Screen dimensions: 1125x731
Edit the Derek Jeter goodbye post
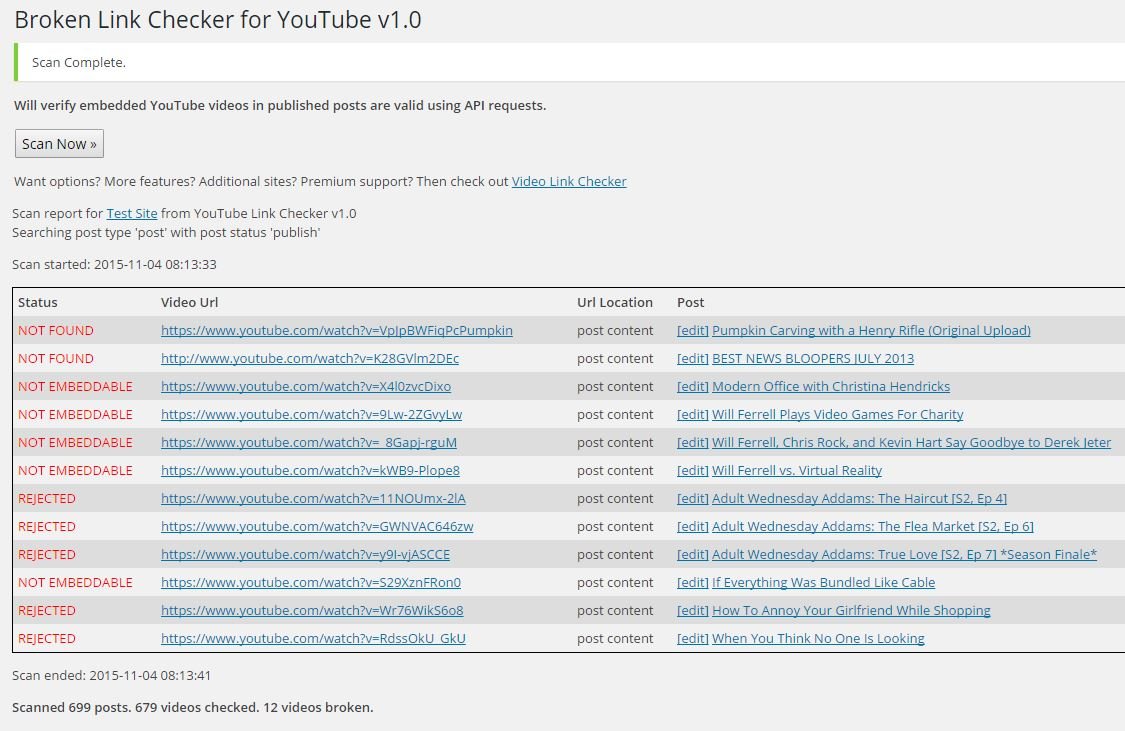(692, 443)
